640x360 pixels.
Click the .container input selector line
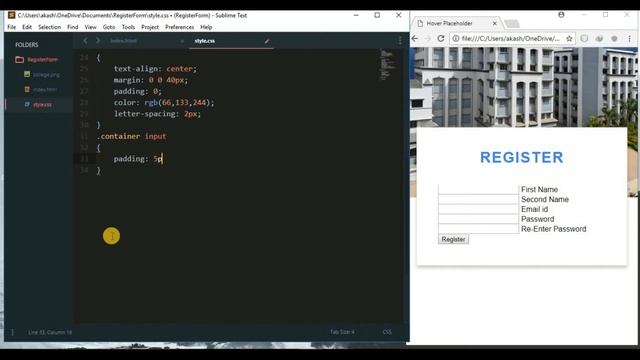pos(131,136)
